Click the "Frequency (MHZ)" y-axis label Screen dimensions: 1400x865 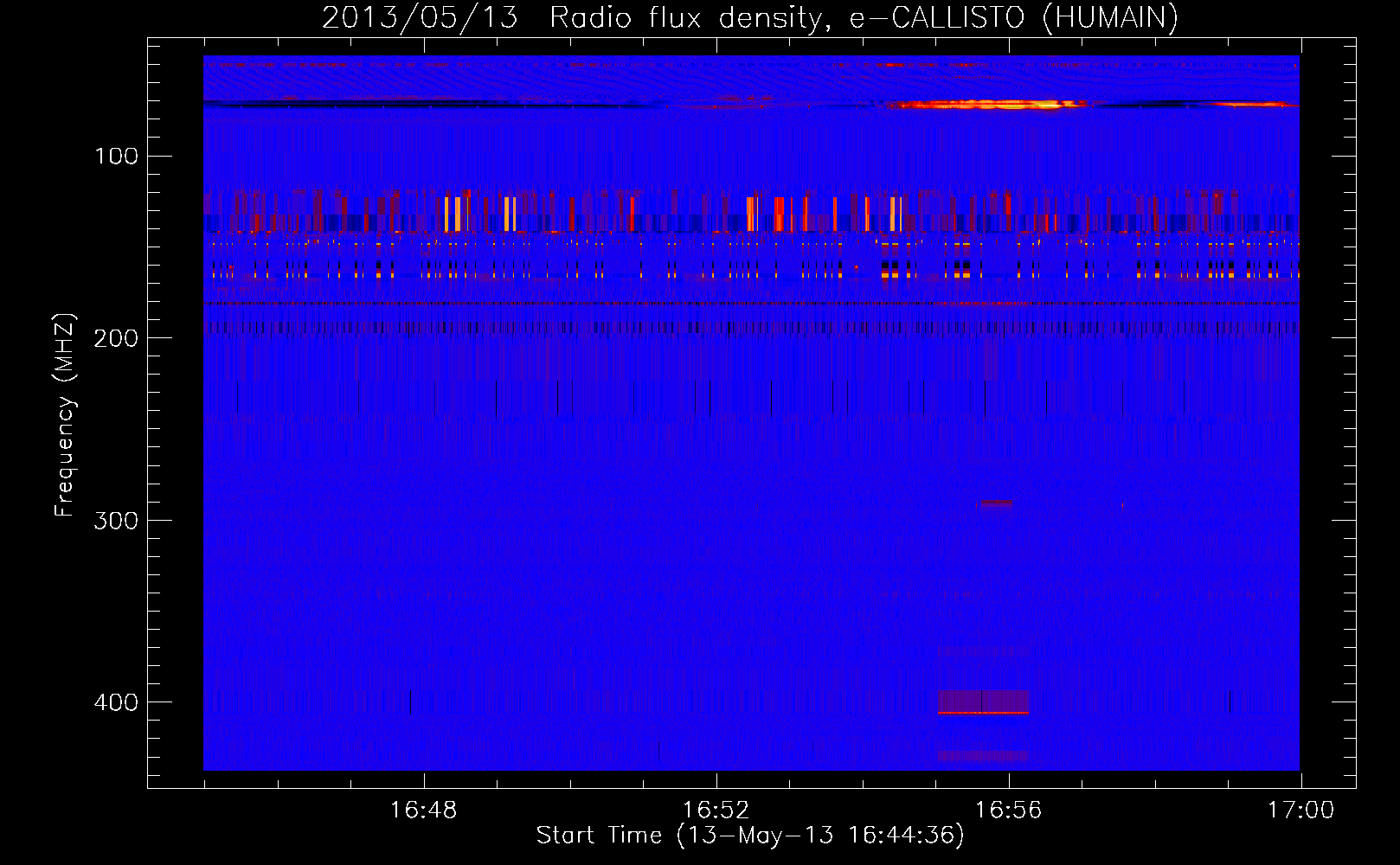coord(65,414)
